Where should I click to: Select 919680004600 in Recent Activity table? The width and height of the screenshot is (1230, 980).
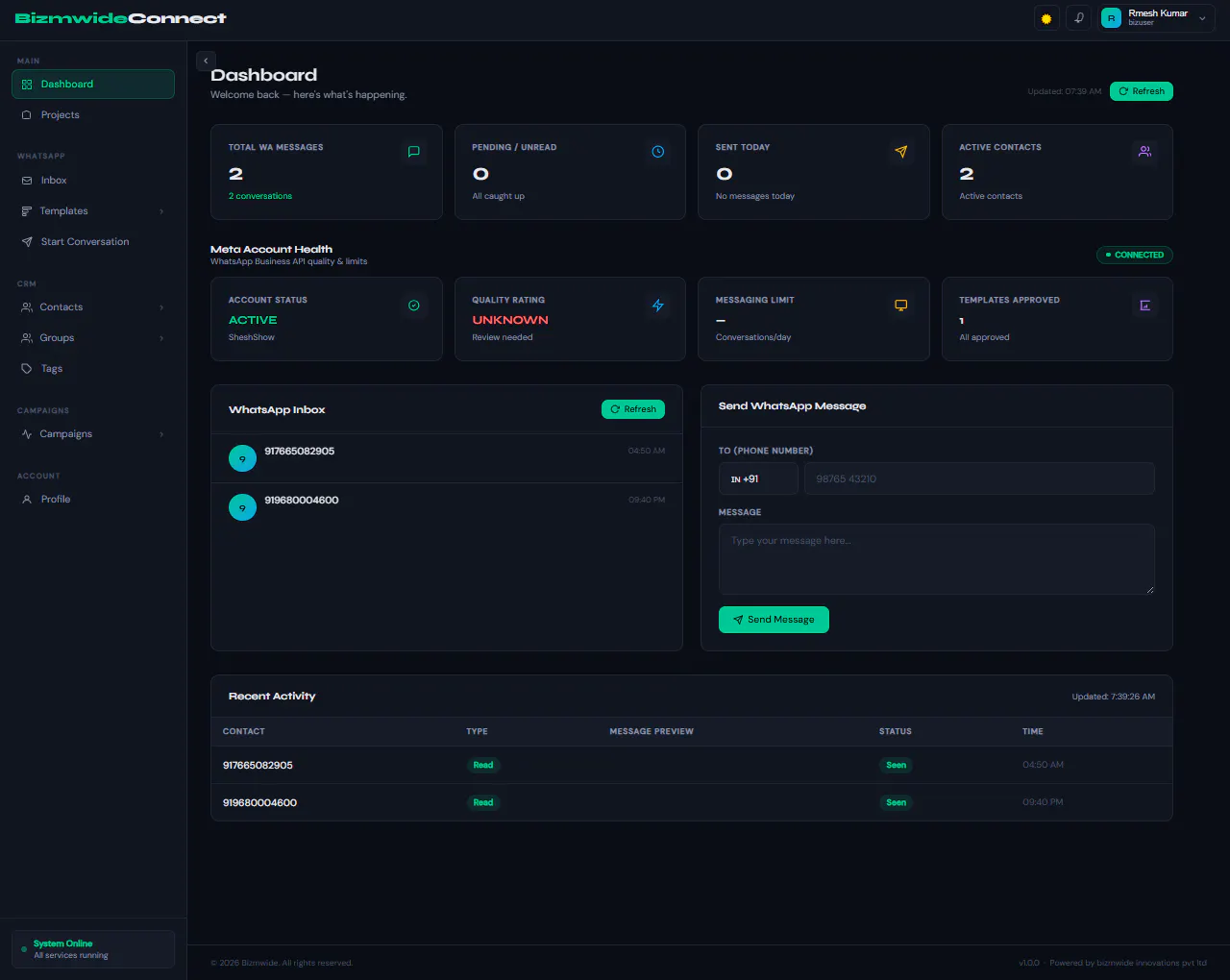259,803
